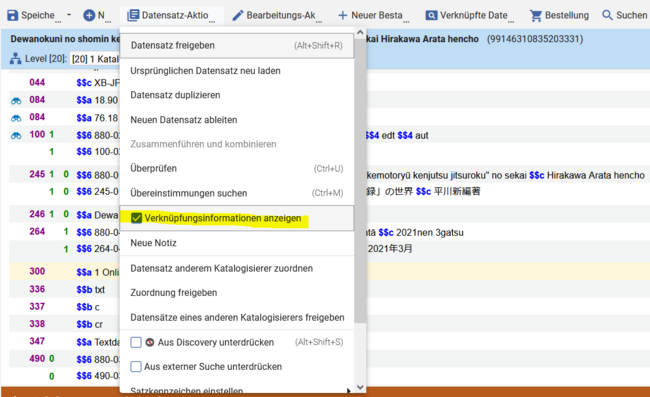Click the $$4 edt $$4 aut text
The image size is (650, 397).
[x=397, y=136]
